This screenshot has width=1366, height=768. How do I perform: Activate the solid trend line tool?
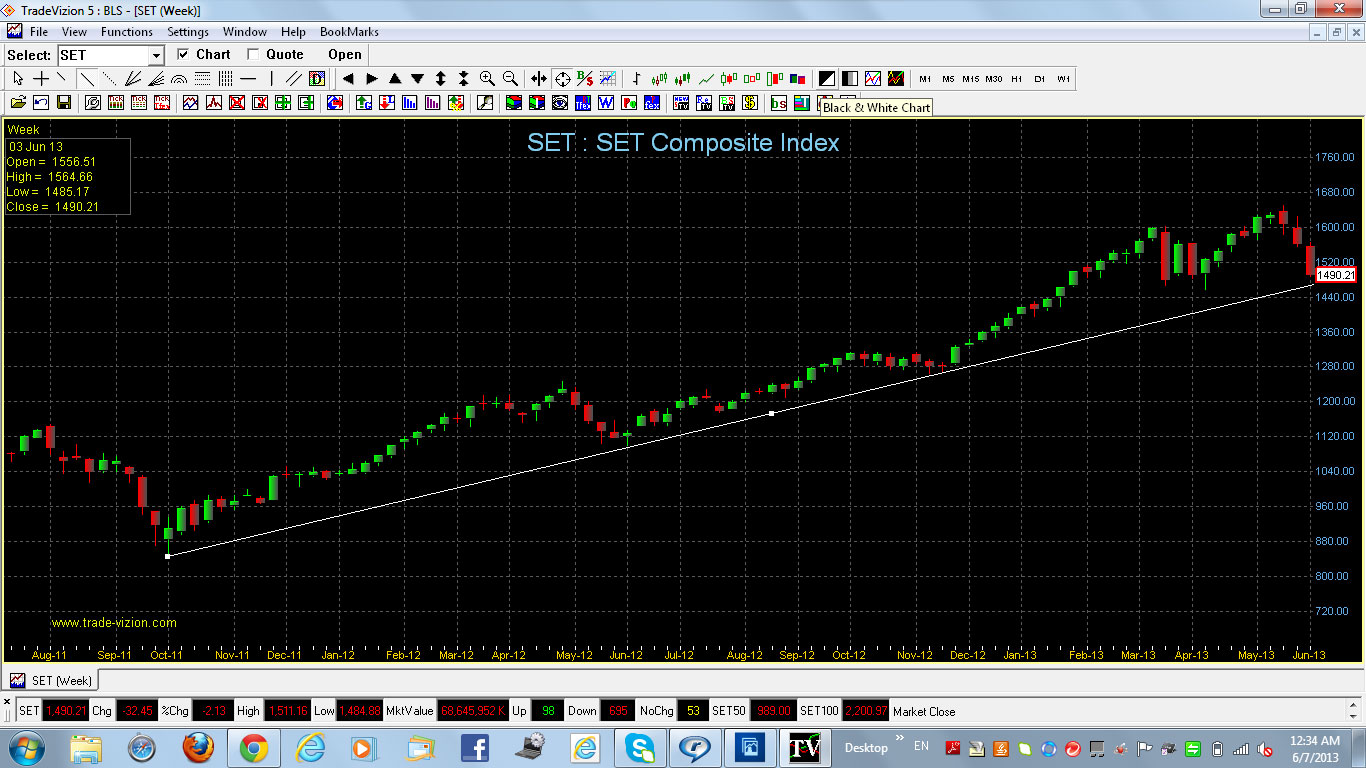87,78
